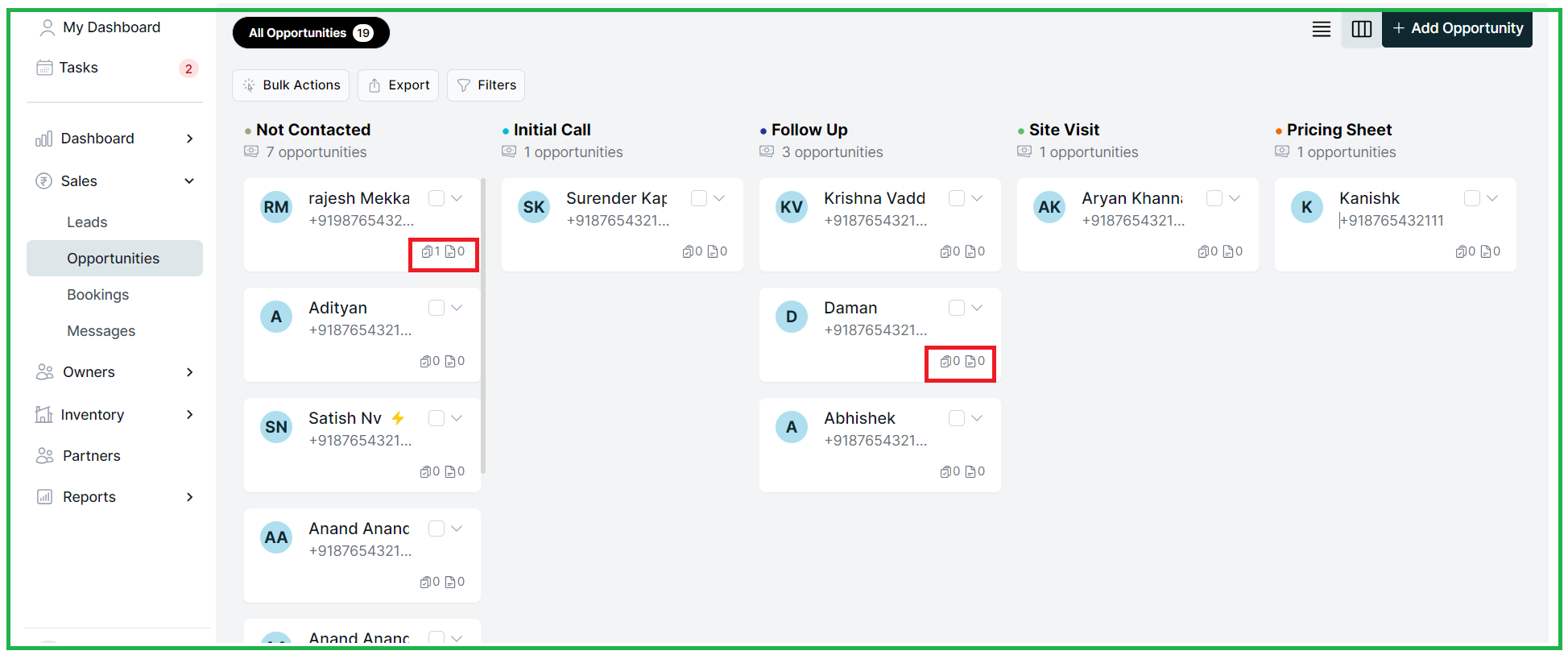The width and height of the screenshot is (1568, 655).
Task: Click the lightning icon beside Satish Nv
Action: (x=398, y=418)
